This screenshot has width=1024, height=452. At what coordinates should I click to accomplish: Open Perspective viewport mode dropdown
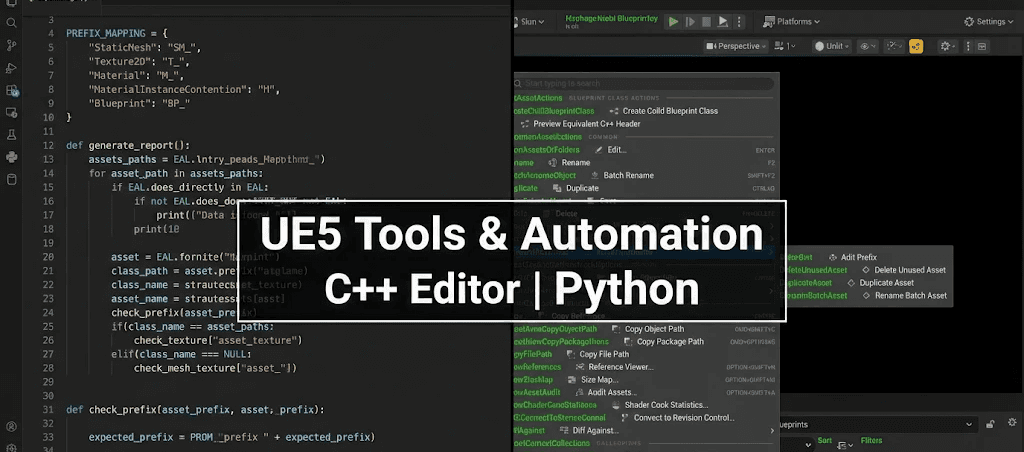(x=735, y=46)
